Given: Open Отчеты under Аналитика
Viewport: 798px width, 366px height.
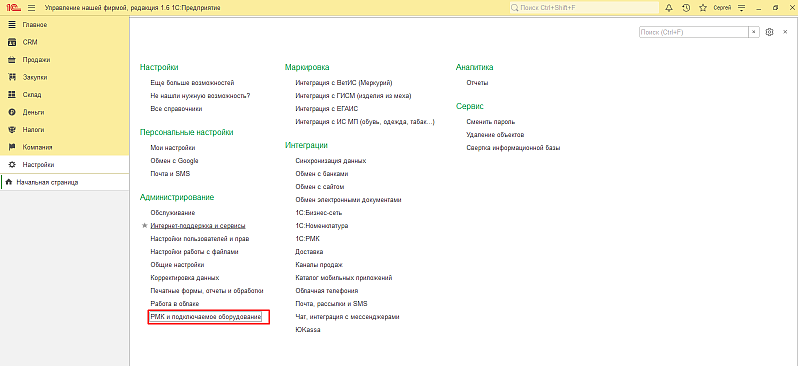Looking at the screenshot, I should click(477, 82).
